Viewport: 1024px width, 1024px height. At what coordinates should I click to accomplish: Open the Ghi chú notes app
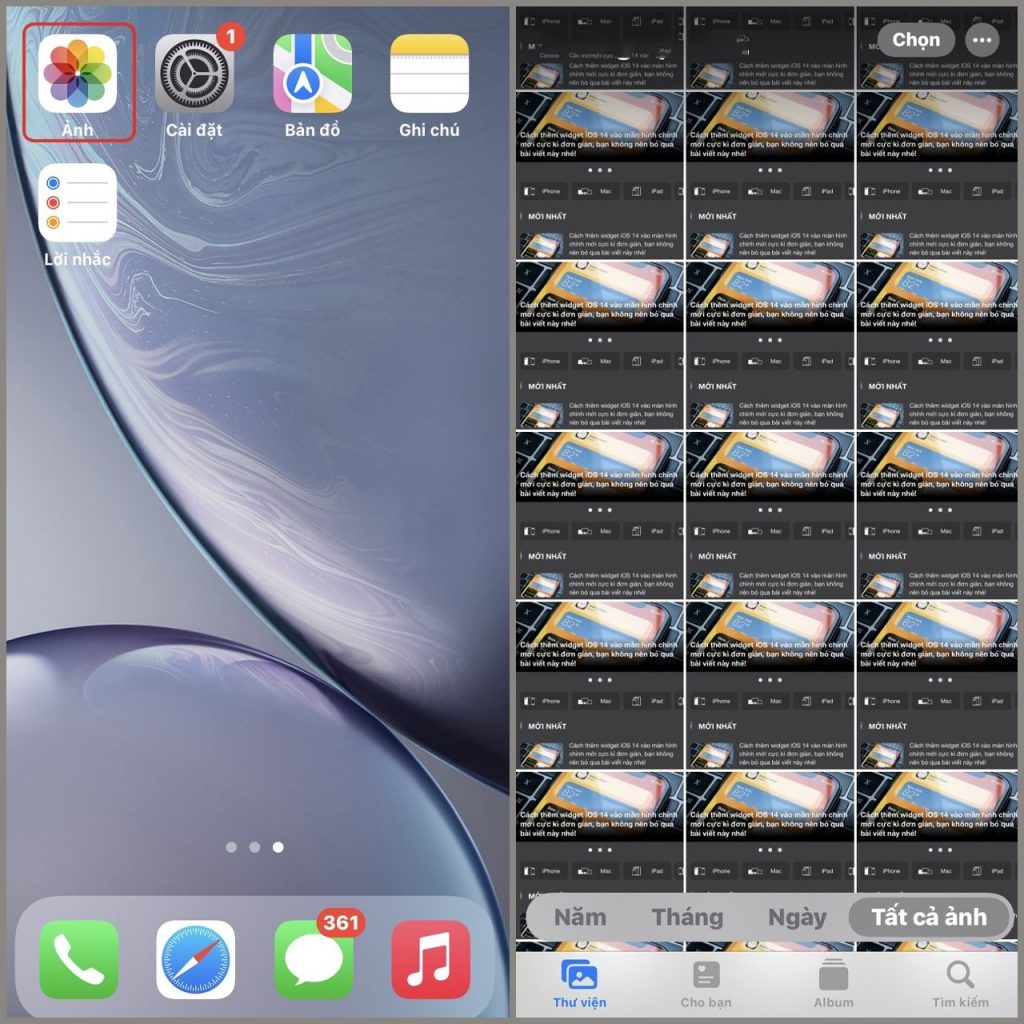429,73
